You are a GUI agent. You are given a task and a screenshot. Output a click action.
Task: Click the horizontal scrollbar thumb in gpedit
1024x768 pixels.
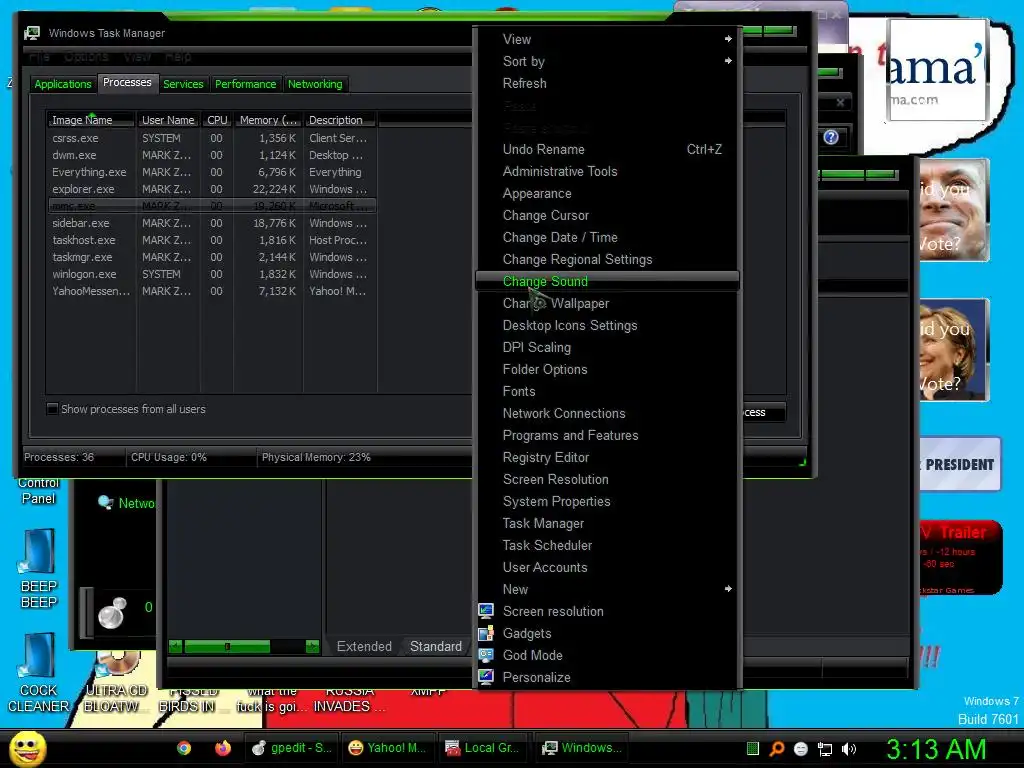227,647
